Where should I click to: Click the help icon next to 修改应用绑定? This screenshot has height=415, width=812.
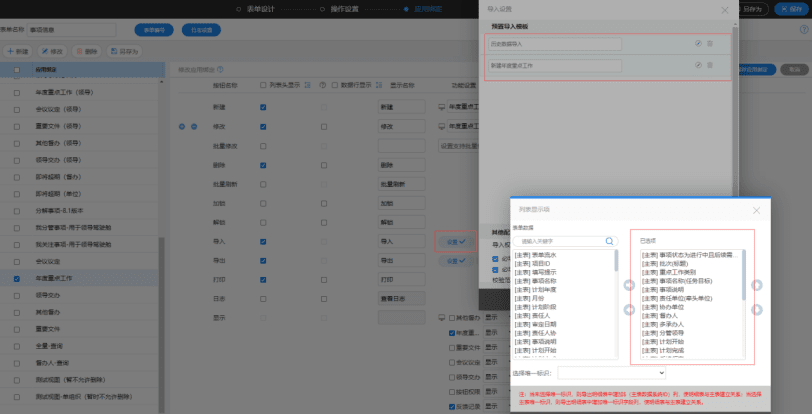coord(220,69)
